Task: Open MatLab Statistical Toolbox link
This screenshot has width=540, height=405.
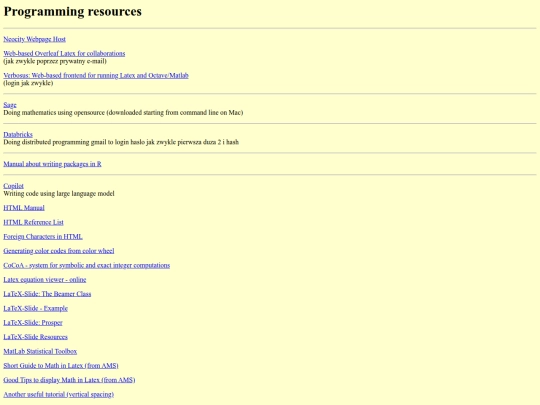Action: [x=40, y=352]
